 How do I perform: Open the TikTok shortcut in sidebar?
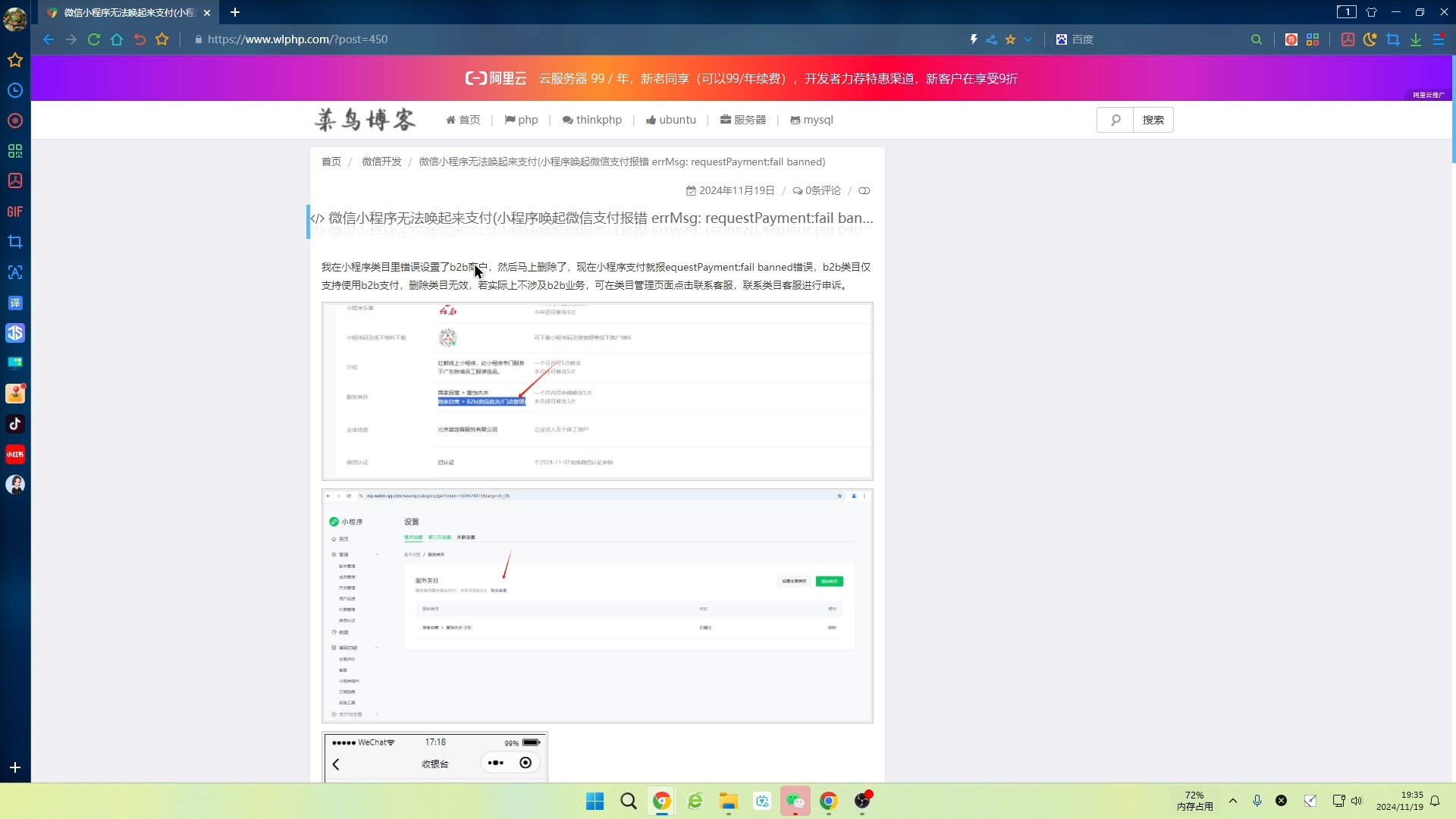coord(15,424)
